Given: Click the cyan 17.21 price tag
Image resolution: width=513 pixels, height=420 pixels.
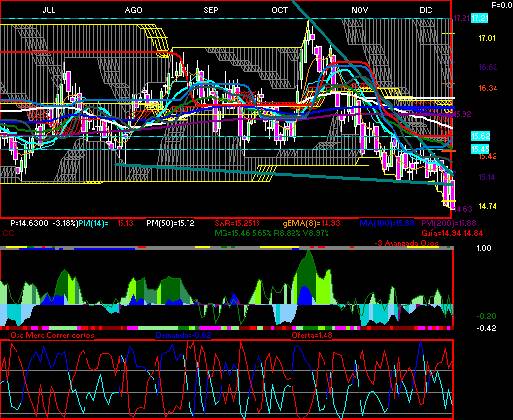Looking at the screenshot, I should pos(480,18).
